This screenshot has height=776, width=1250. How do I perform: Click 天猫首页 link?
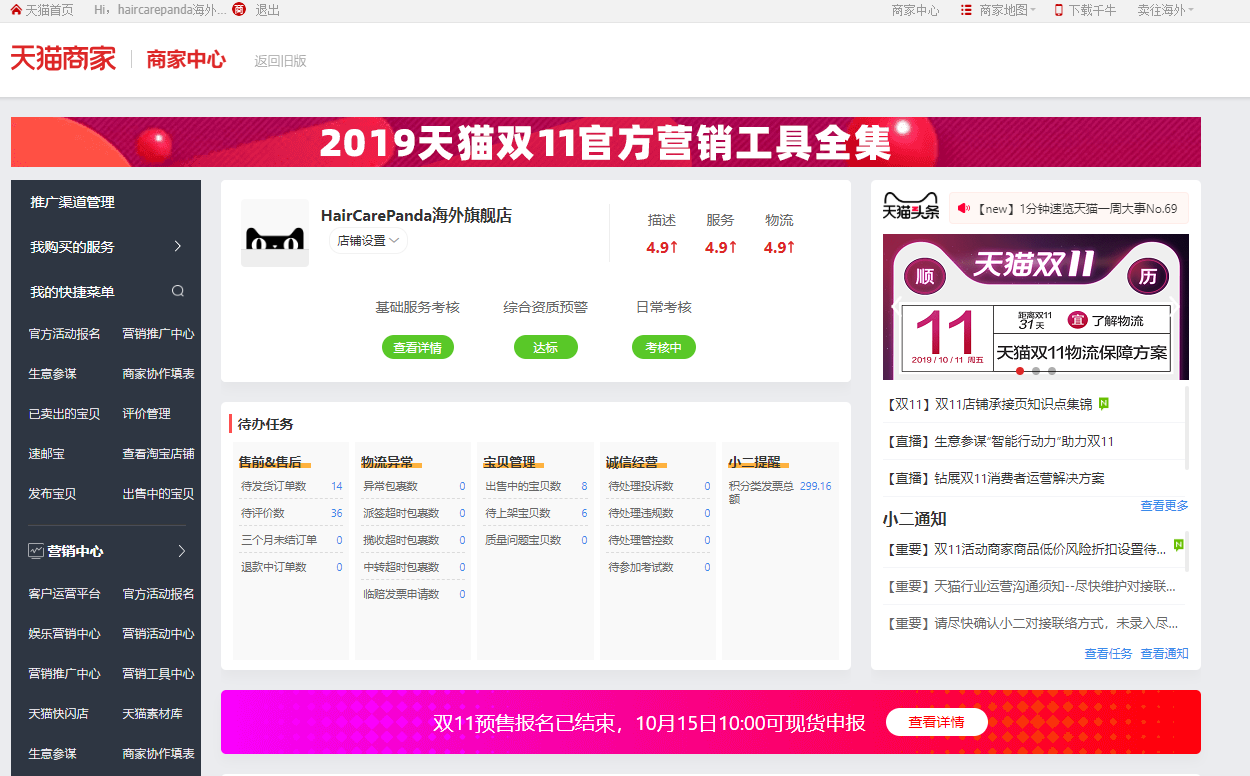pos(49,10)
